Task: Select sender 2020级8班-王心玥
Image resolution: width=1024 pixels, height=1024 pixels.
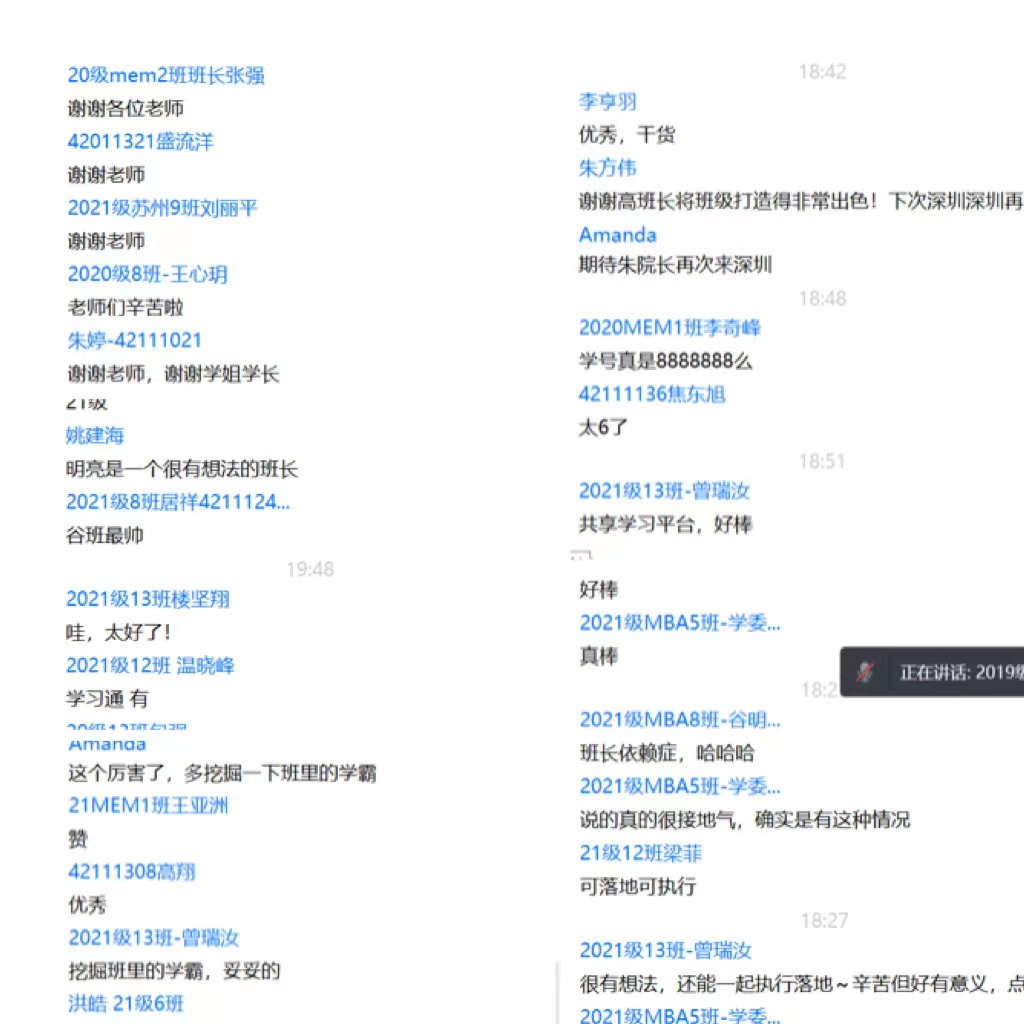Action: point(147,274)
